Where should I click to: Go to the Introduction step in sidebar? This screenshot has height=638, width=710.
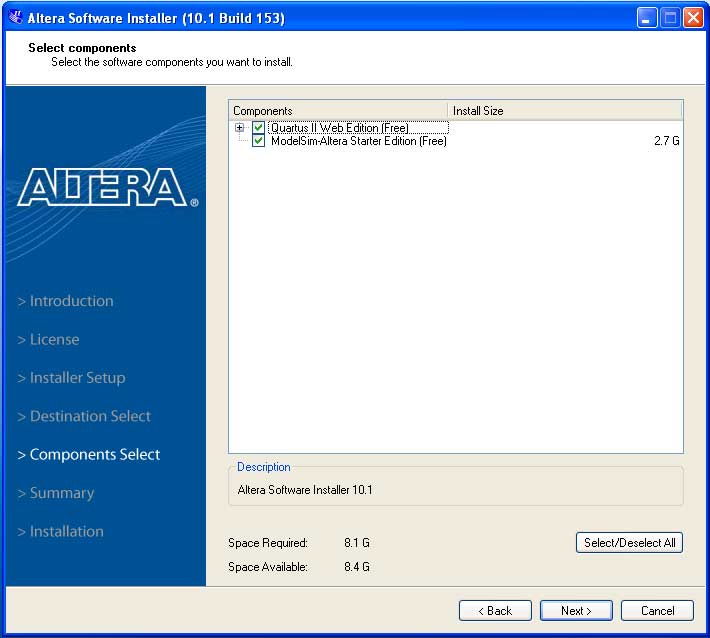click(71, 301)
